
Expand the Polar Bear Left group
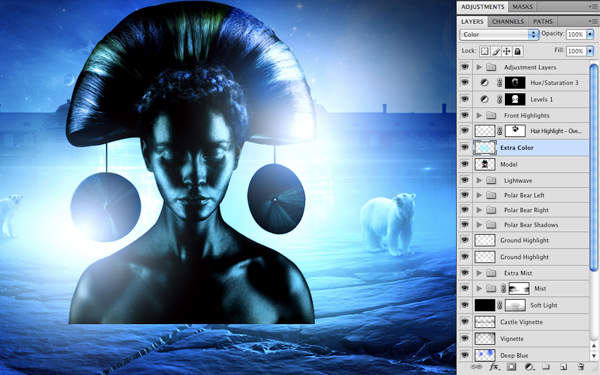tap(479, 195)
